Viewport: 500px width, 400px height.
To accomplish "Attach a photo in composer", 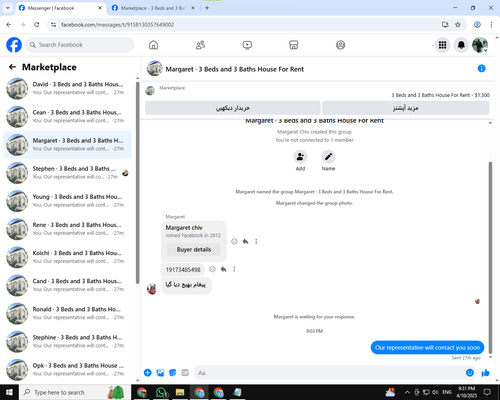I will pyautogui.click(x=160, y=373).
